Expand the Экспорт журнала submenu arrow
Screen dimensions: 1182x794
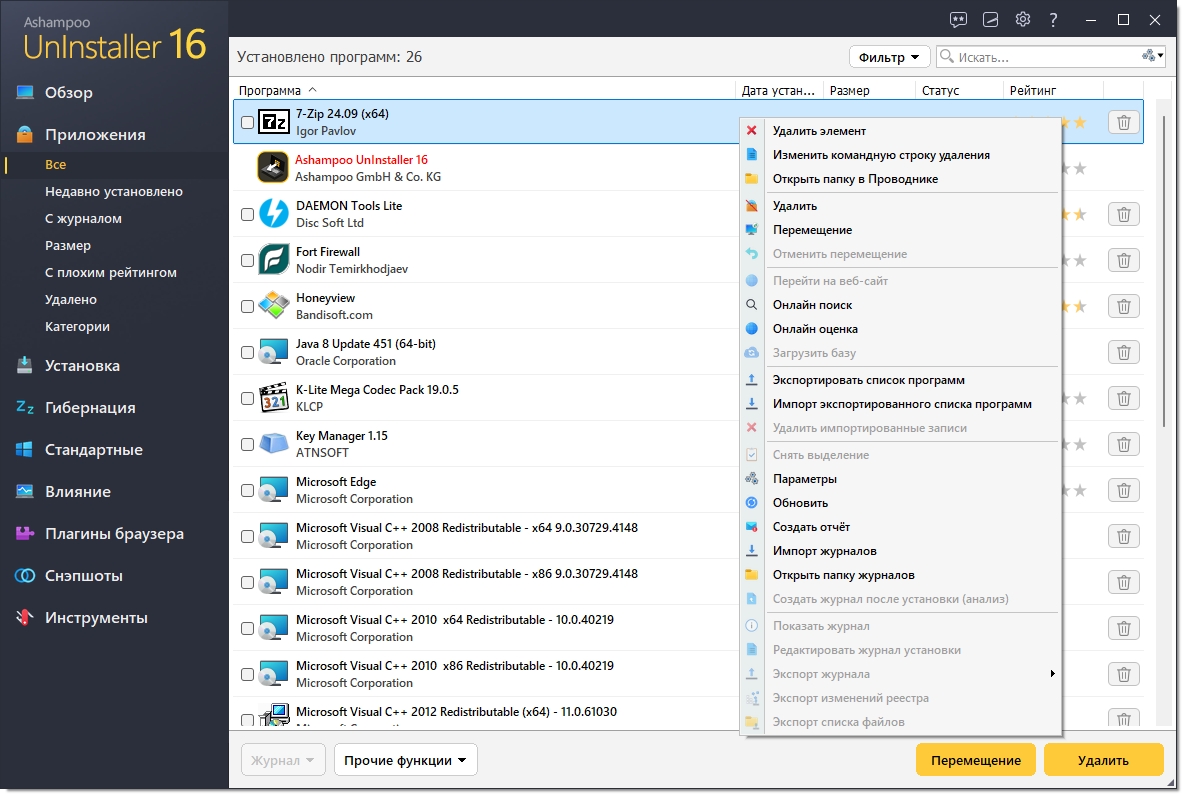pyautogui.click(x=1052, y=674)
